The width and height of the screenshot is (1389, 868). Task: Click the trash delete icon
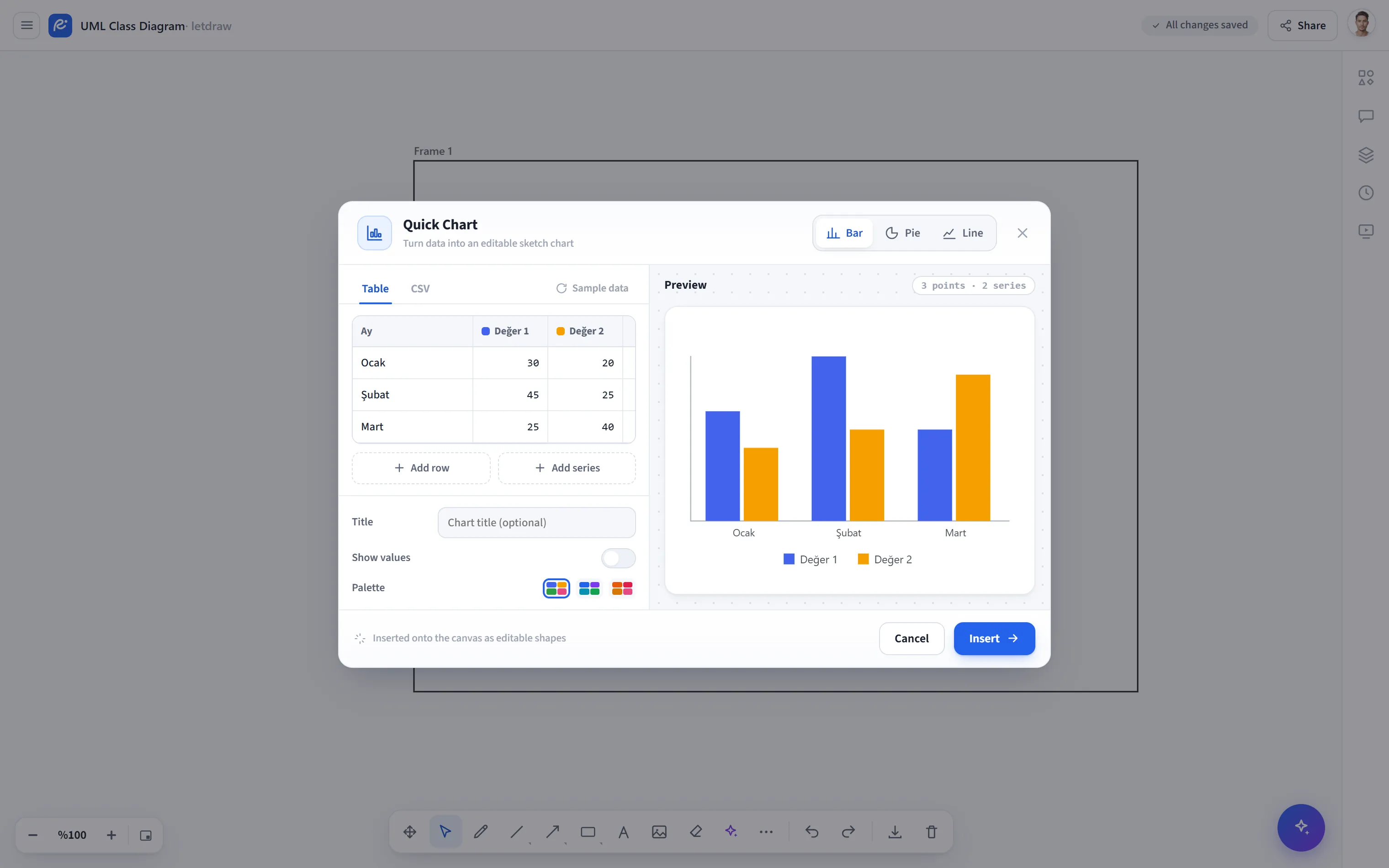coord(931,831)
